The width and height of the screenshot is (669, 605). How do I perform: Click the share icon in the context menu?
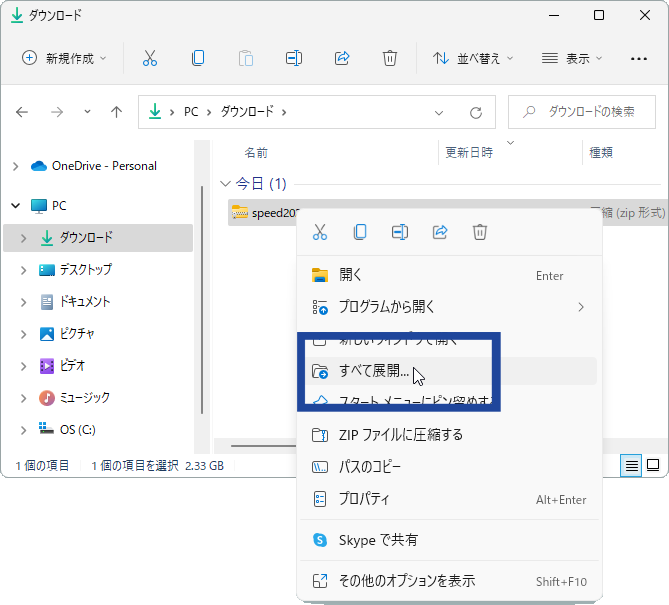pyautogui.click(x=440, y=233)
